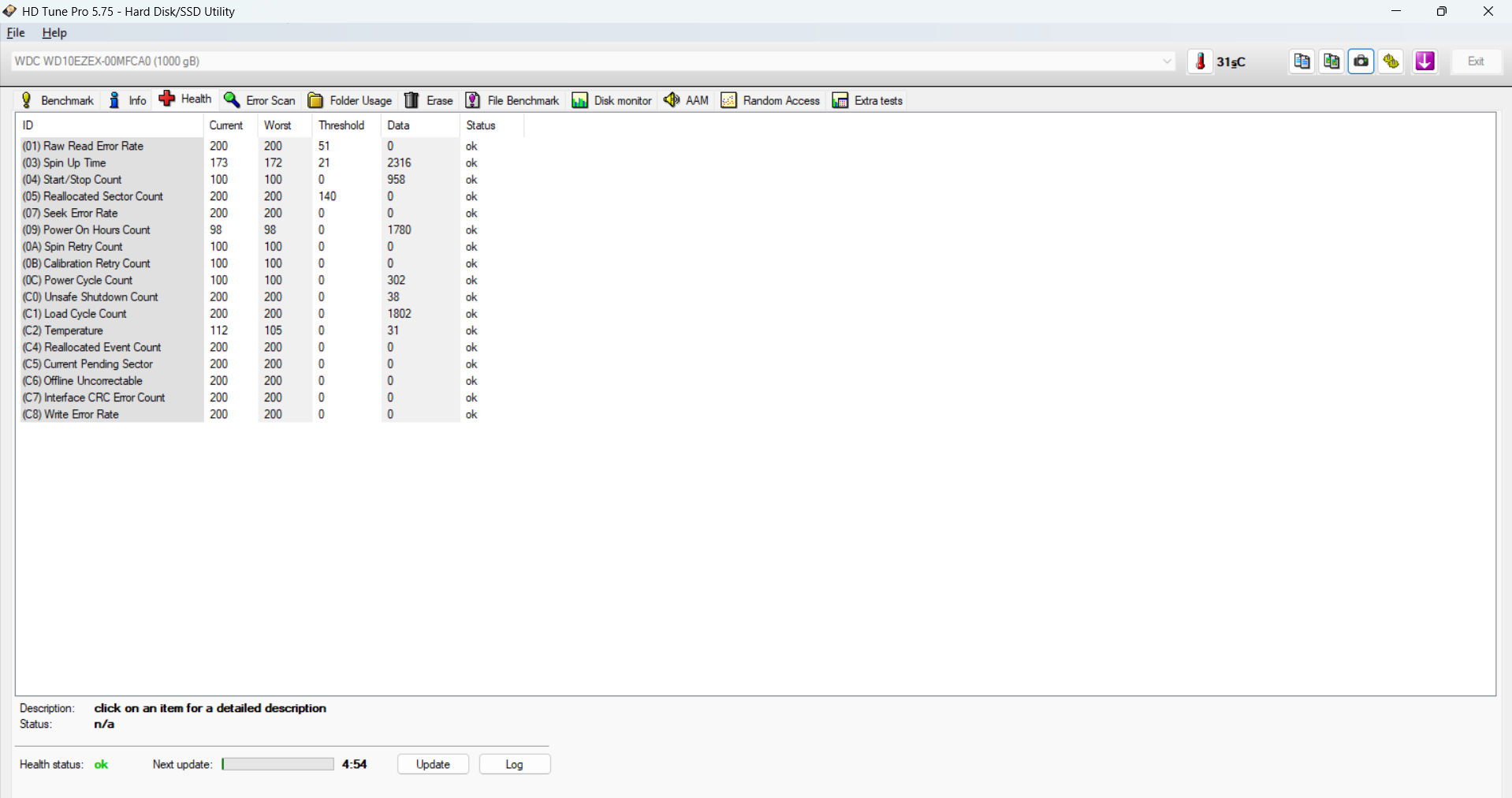Switch to the Error Scan tab
The height and width of the screenshot is (798, 1512).
tap(259, 100)
